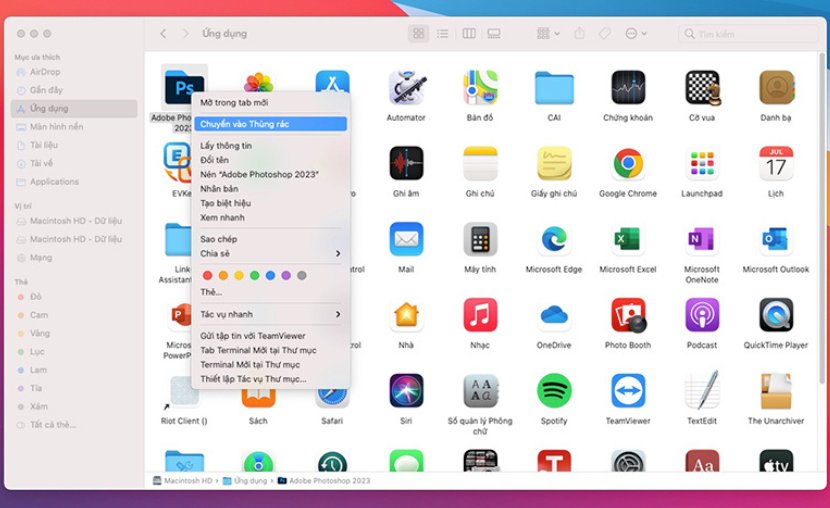Select Đổi tên in context menu
The image size is (830, 508).
(x=270, y=160)
